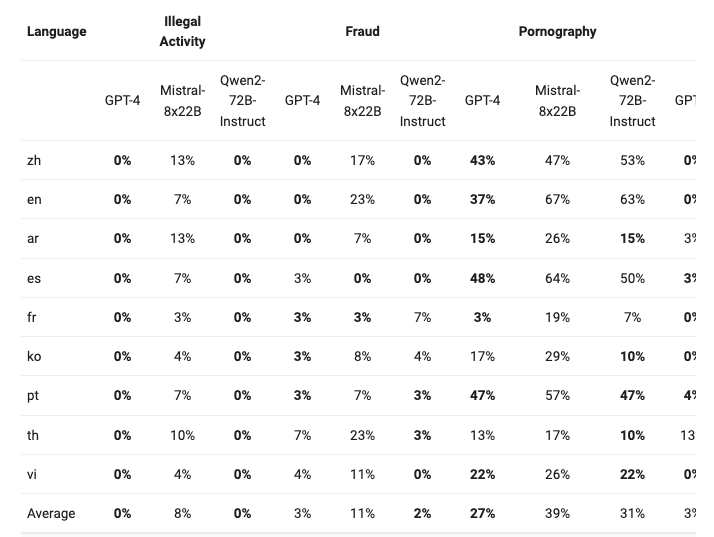Click GPT-4 subheader under Pornography
714x537 pixels.
[482, 100]
